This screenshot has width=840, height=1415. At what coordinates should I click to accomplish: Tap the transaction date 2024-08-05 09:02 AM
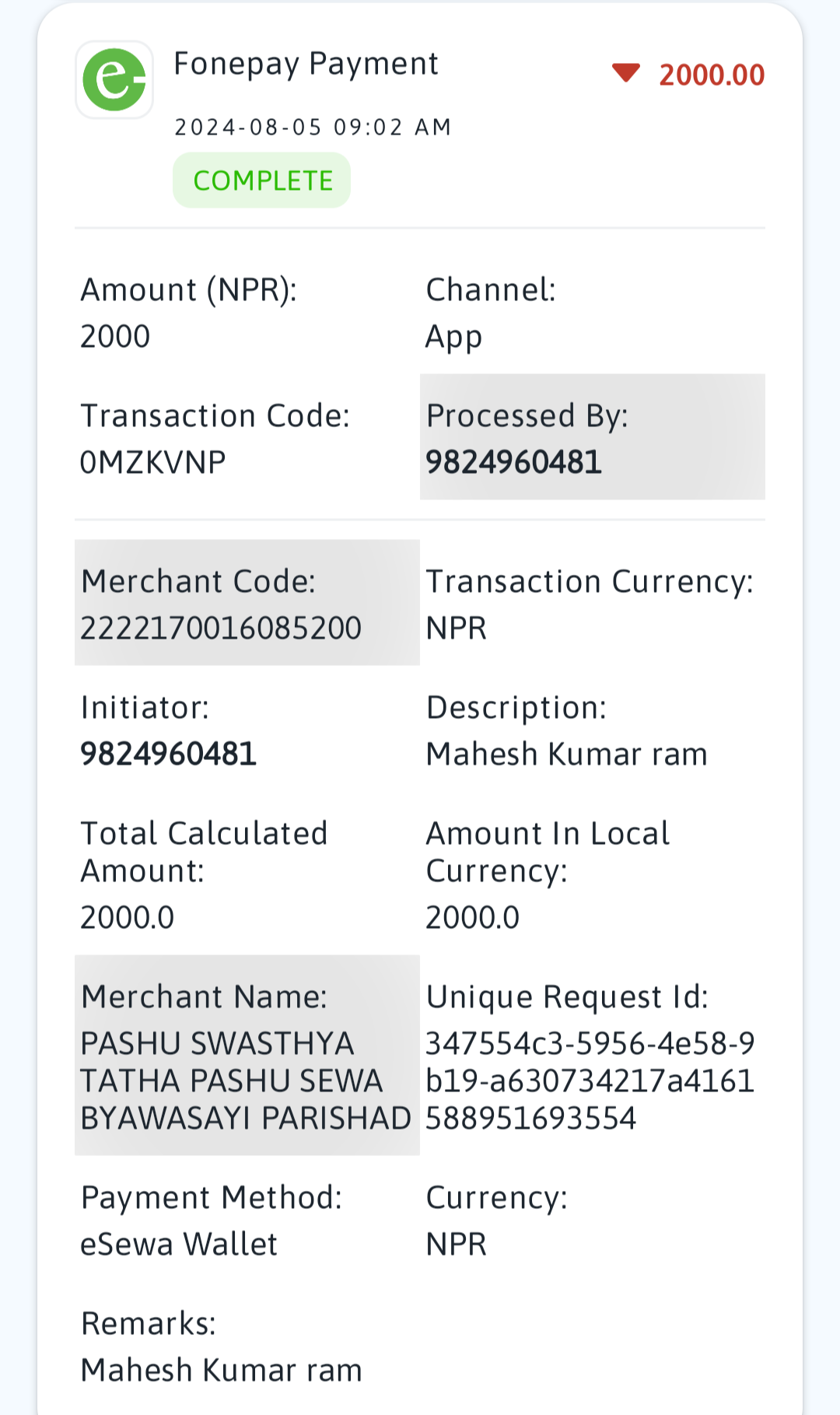pos(313,127)
